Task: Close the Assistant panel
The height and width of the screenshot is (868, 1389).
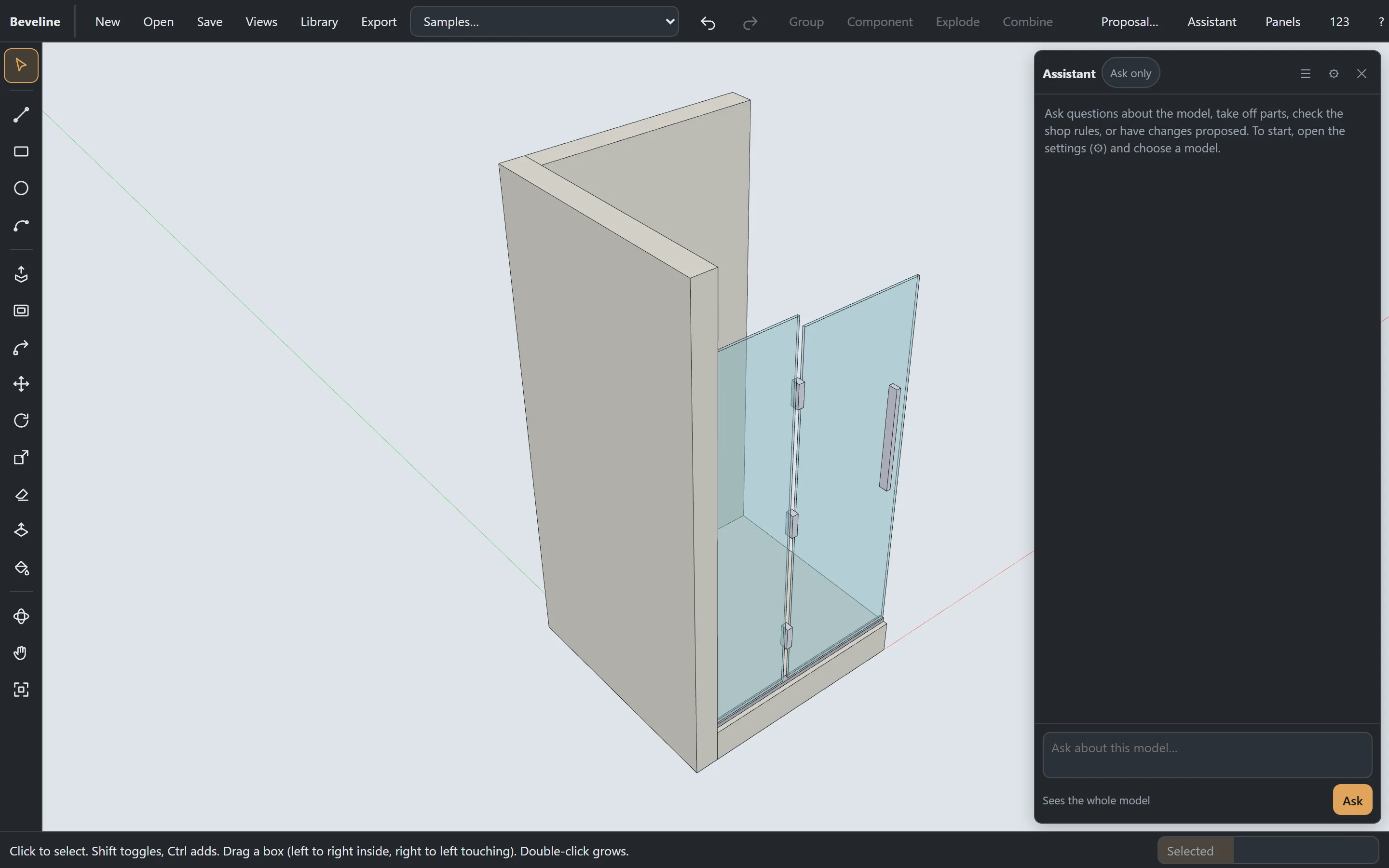Action: 1362,73
